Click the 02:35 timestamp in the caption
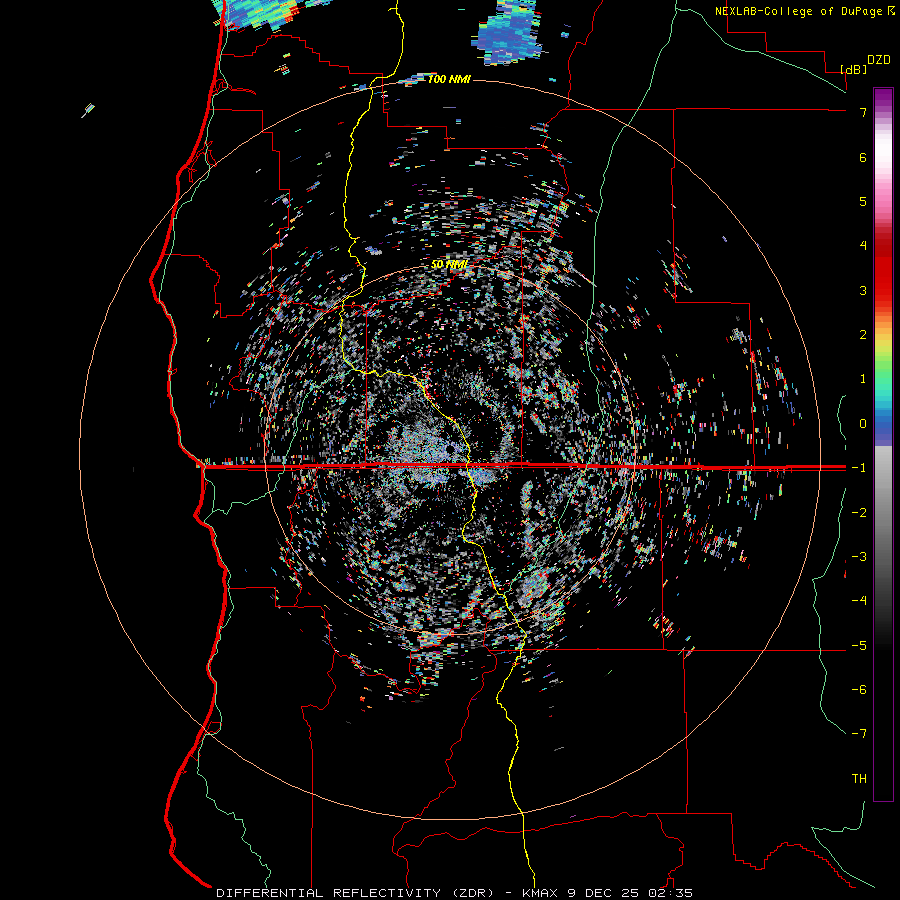 coord(672,893)
